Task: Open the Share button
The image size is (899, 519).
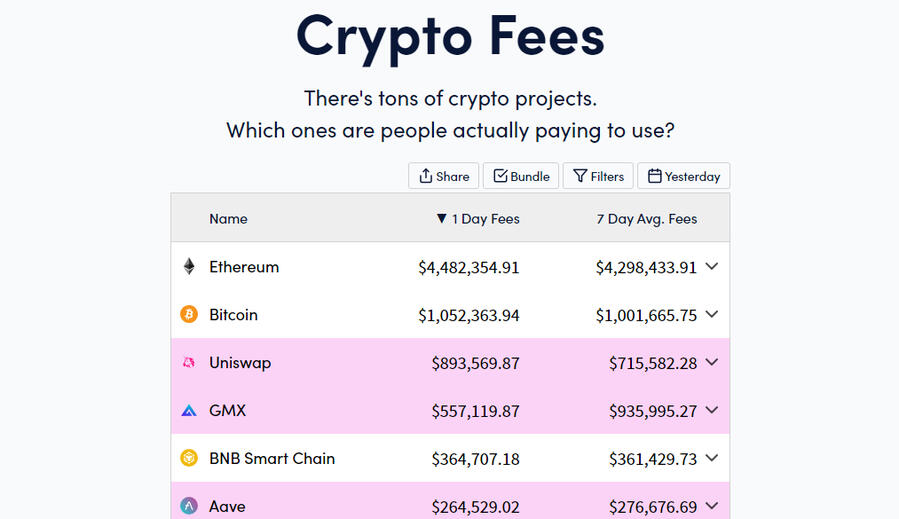Action: tap(444, 176)
